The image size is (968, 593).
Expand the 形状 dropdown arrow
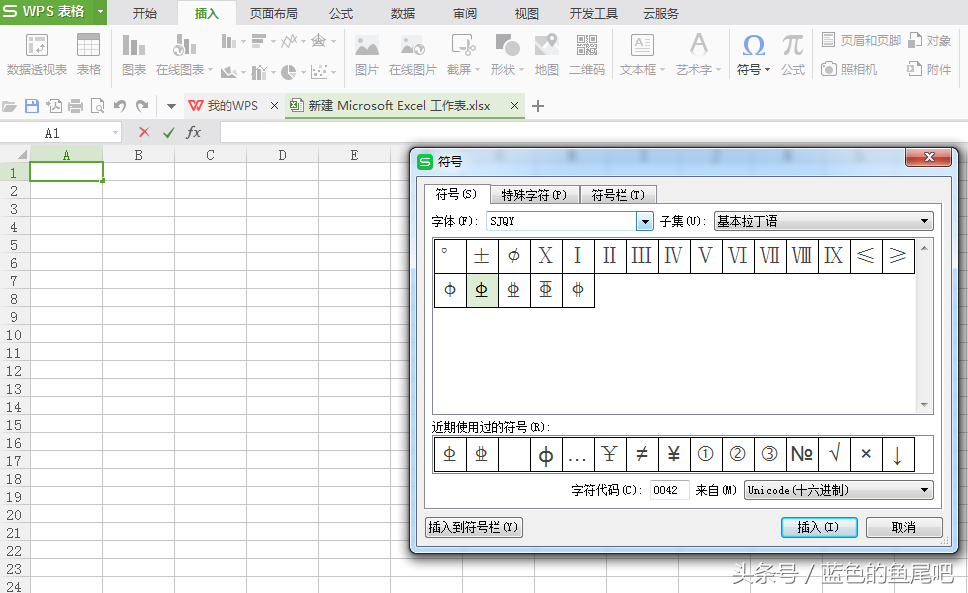521,70
